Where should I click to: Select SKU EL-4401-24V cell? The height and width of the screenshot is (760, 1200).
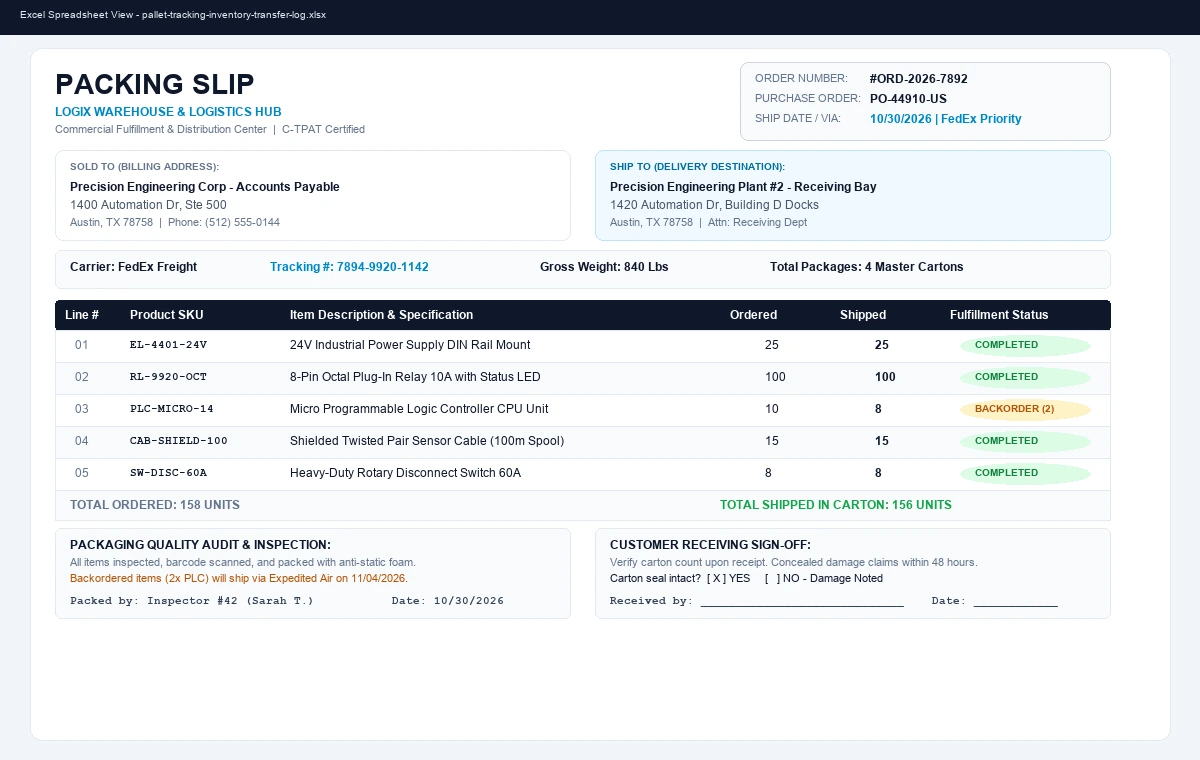pyautogui.click(x=168, y=345)
